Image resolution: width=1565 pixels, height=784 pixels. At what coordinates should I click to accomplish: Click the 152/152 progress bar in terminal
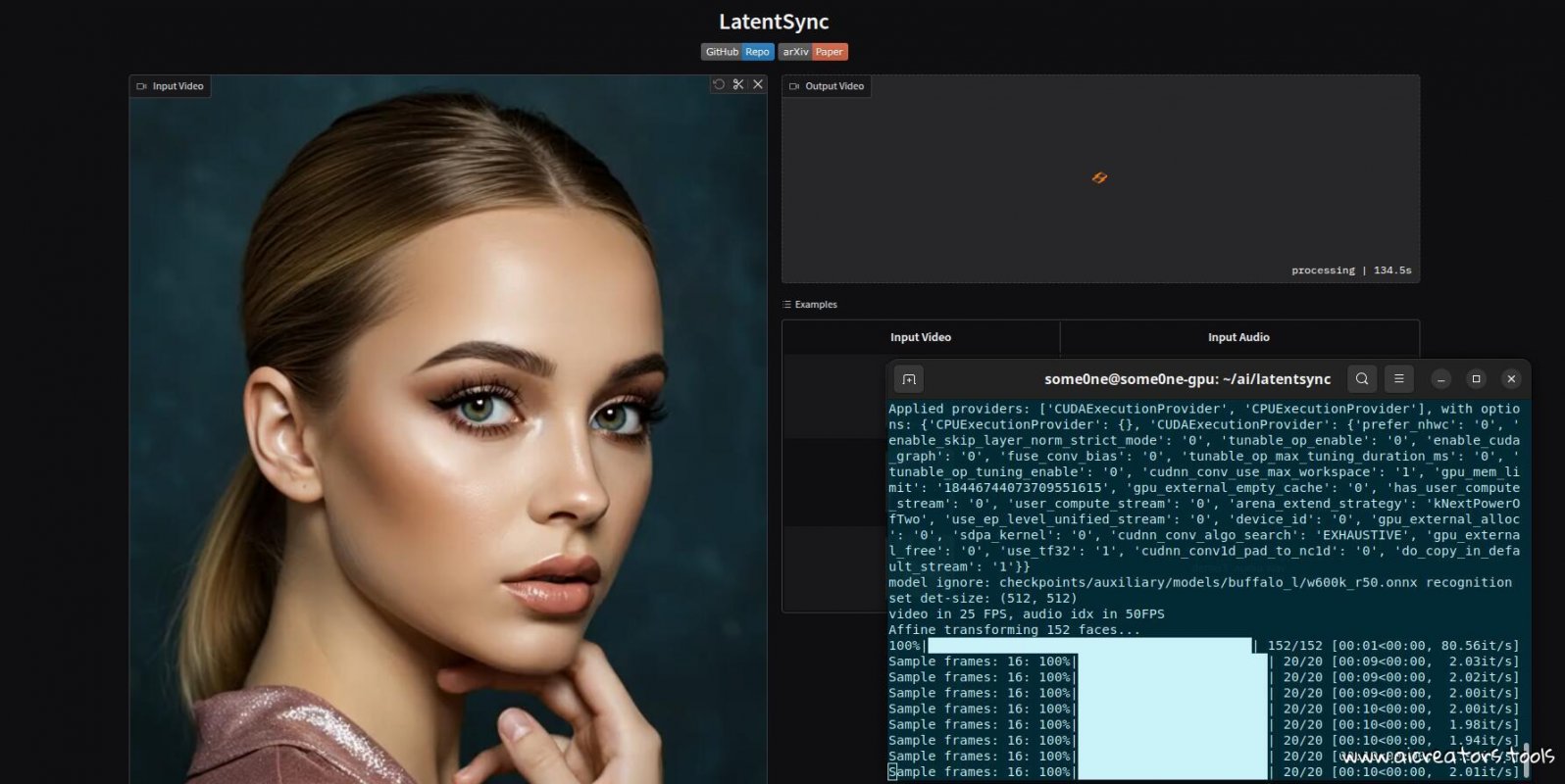1090,646
